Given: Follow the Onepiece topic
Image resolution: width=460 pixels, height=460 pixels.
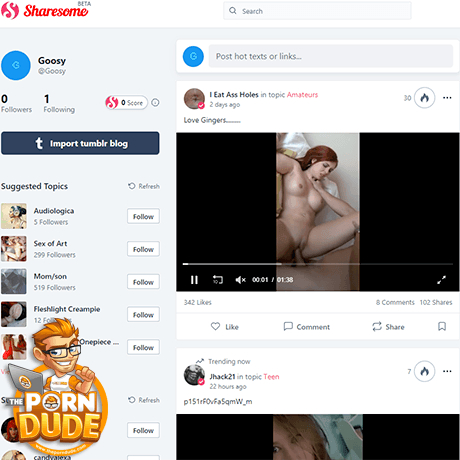Looking at the screenshot, I should pos(143,347).
